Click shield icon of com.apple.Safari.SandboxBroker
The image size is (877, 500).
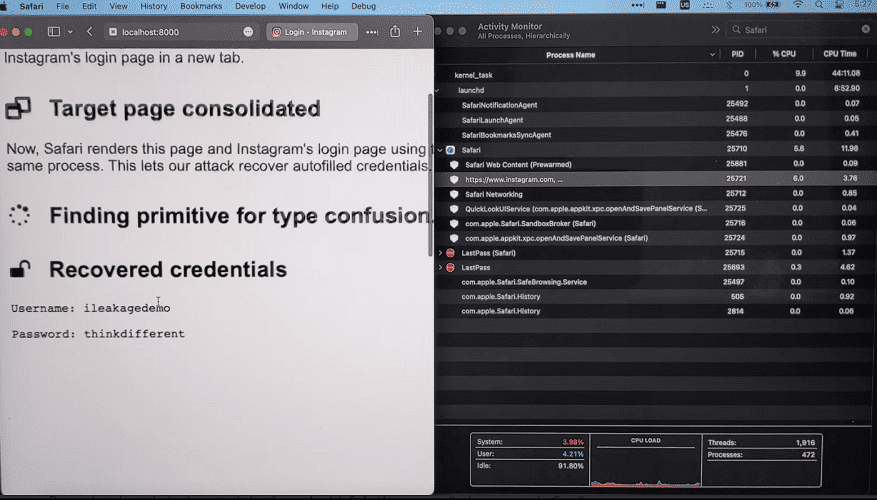454,223
